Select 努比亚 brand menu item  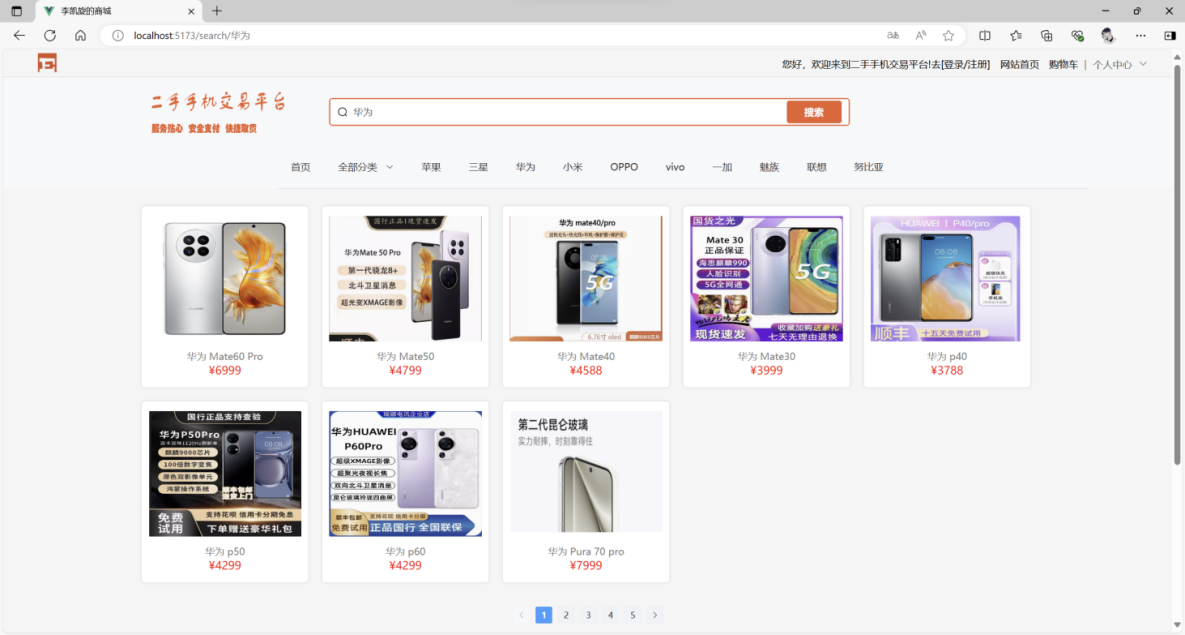coord(868,167)
